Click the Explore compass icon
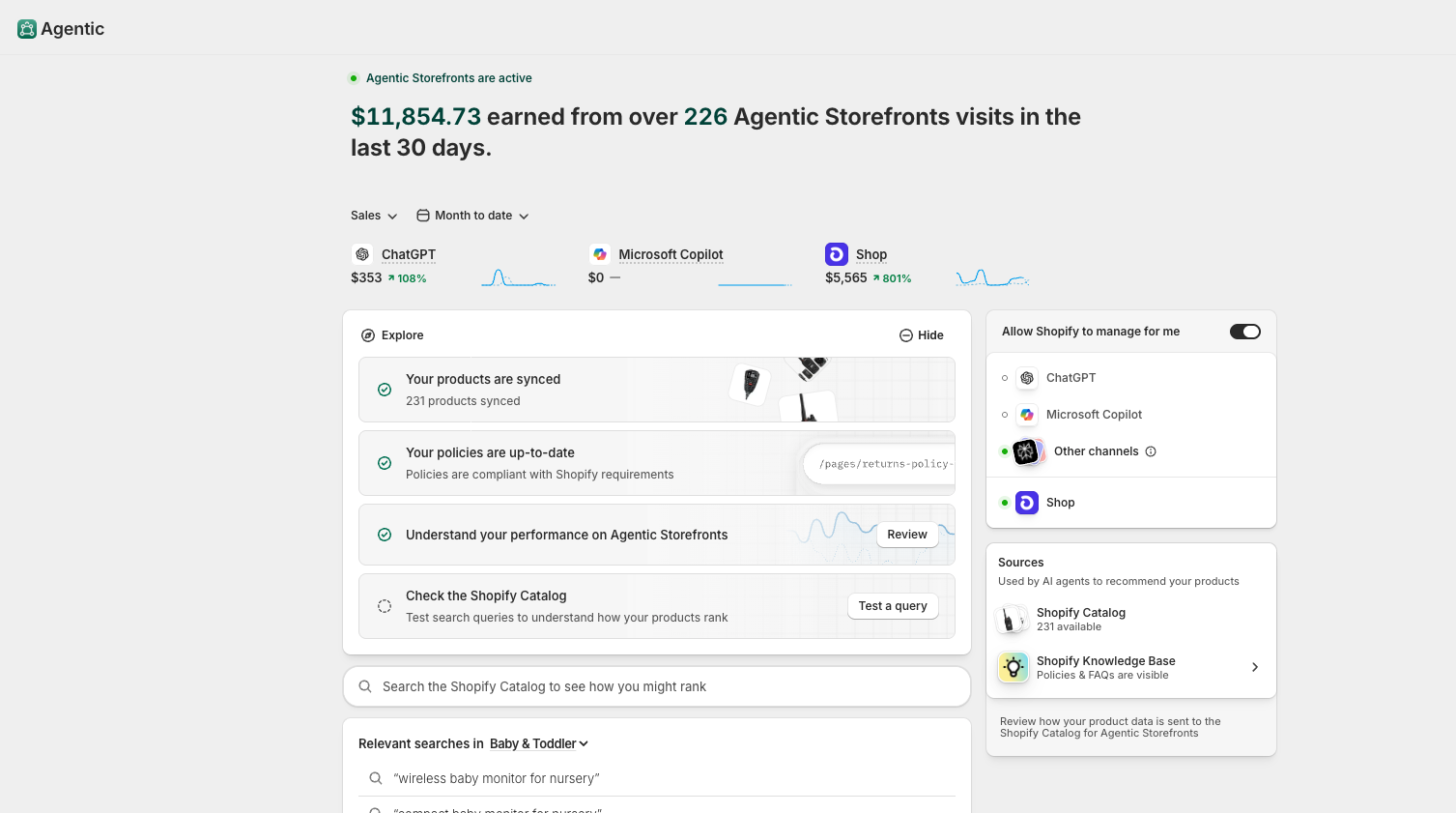The height and width of the screenshot is (813, 1456). tap(368, 335)
